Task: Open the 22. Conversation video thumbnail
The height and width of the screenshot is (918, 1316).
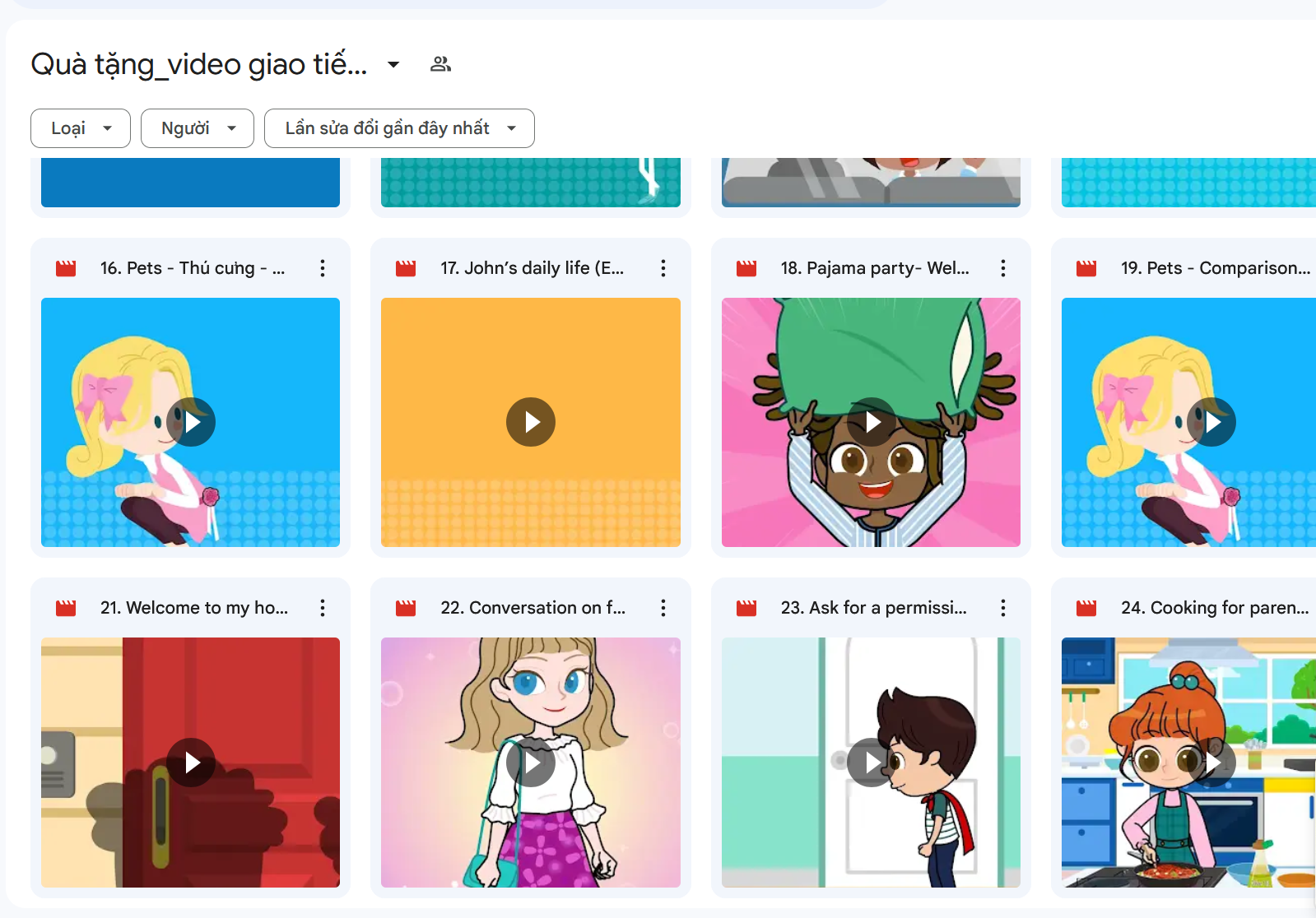Action: (x=531, y=763)
